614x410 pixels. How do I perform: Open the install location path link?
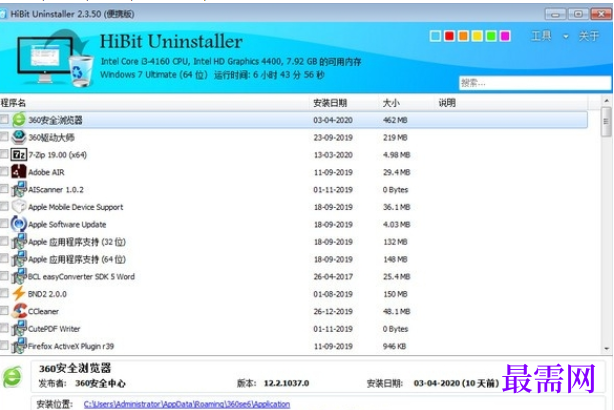(187, 404)
